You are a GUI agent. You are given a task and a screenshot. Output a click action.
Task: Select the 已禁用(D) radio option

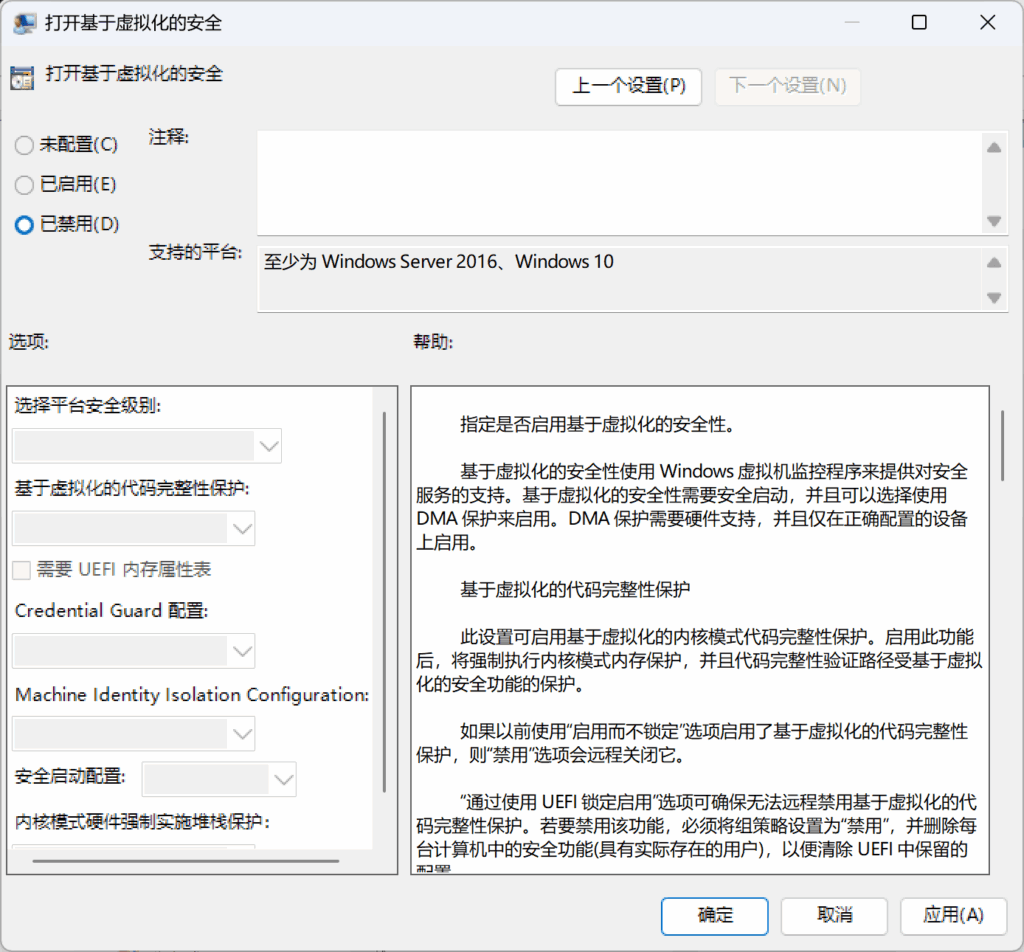pyautogui.click(x=25, y=225)
